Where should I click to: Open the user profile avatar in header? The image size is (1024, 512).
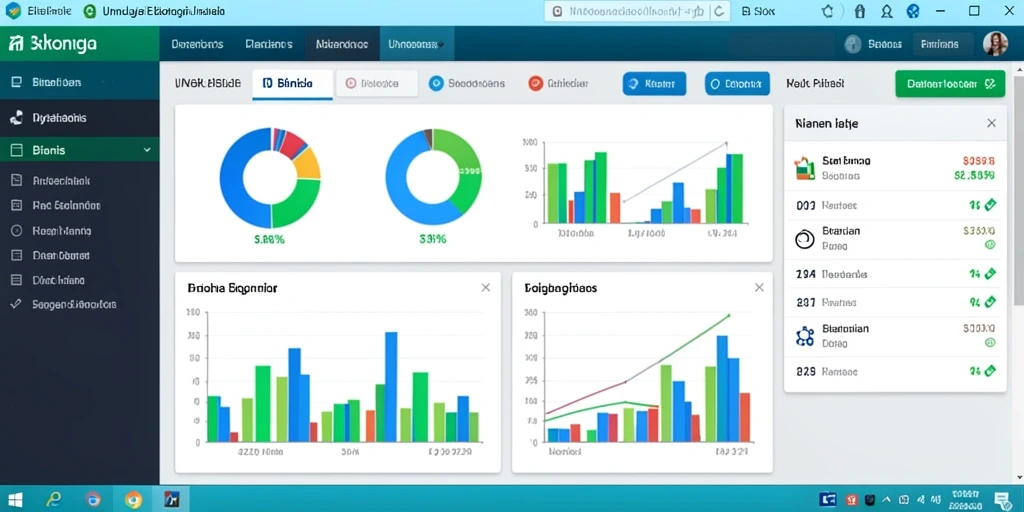point(995,44)
